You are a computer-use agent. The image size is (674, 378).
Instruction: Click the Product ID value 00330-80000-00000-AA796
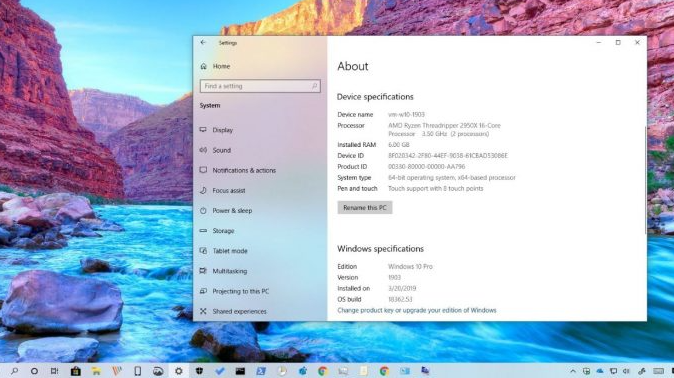tap(426, 166)
